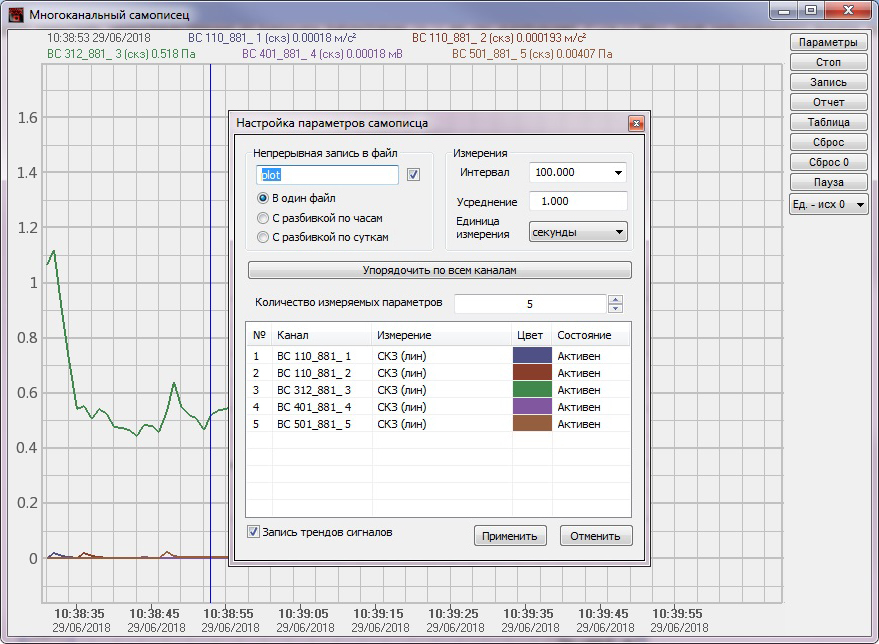The width and height of the screenshot is (879, 644).
Task: Click the purple color swatch of channel 4
Action: [x=532, y=407]
